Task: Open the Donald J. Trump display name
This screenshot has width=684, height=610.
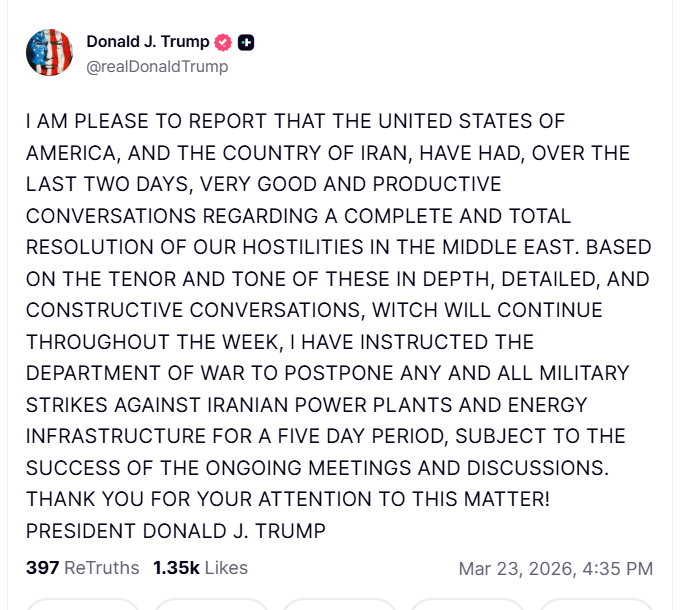Action: [x=147, y=42]
